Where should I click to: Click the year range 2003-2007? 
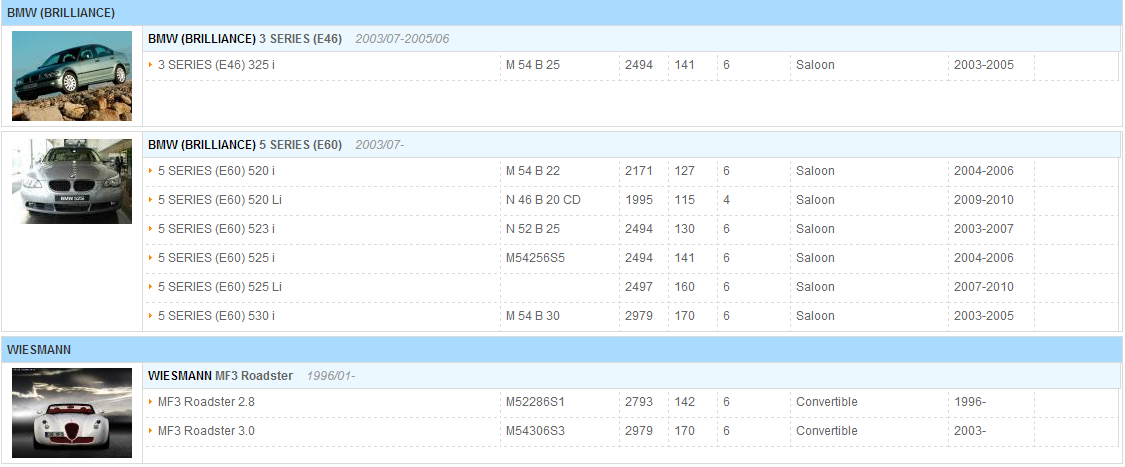click(x=984, y=229)
